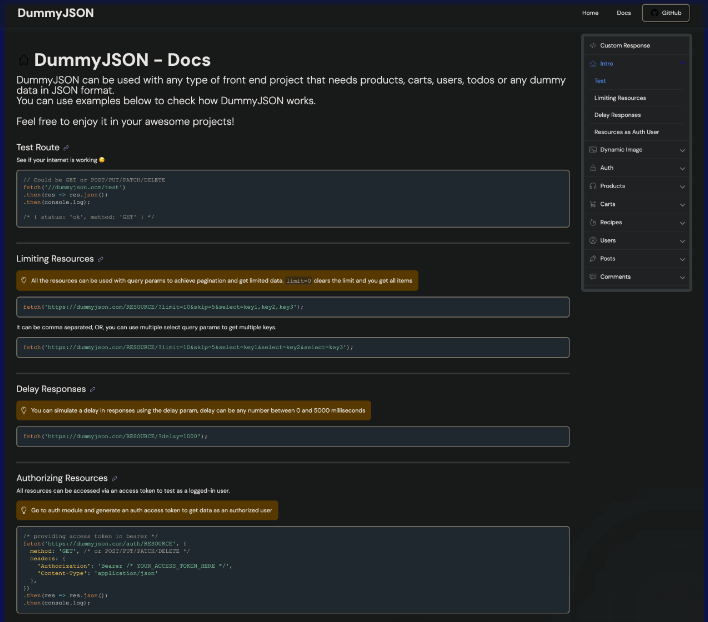Viewport: 708px width, 622px height.
Task: Click the delay=1000 fetch code block
Action: tap(293, 436)
